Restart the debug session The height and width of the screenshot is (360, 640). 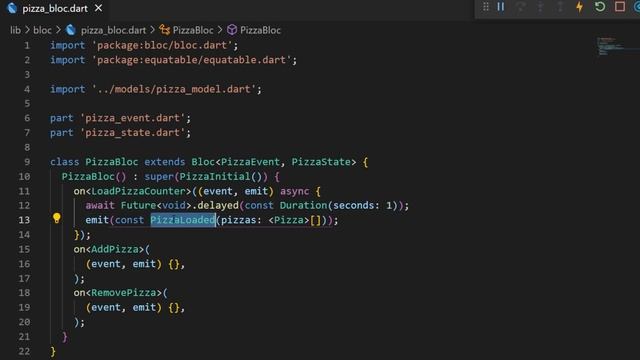tap(600, 7)
